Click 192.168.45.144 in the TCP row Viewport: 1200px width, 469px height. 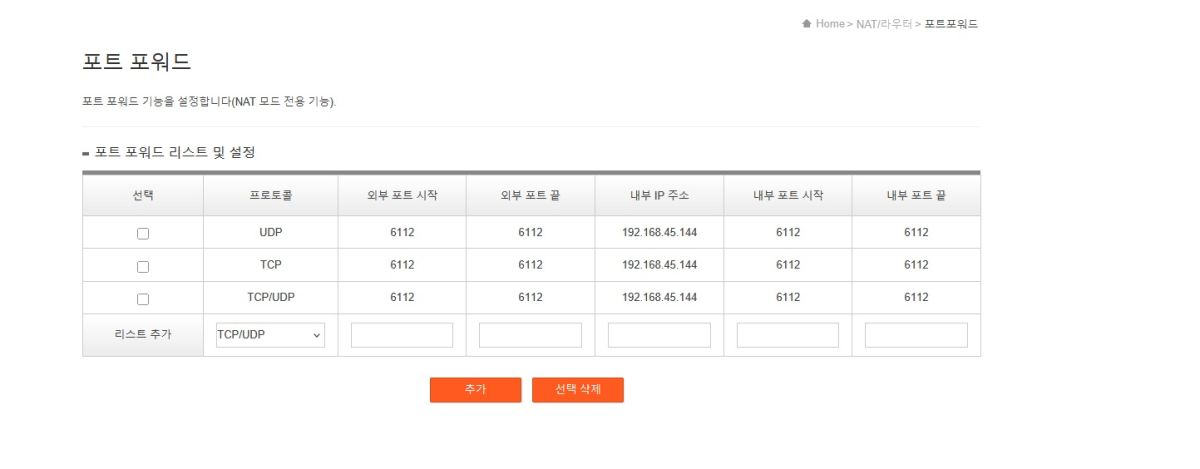coord(659,265)
